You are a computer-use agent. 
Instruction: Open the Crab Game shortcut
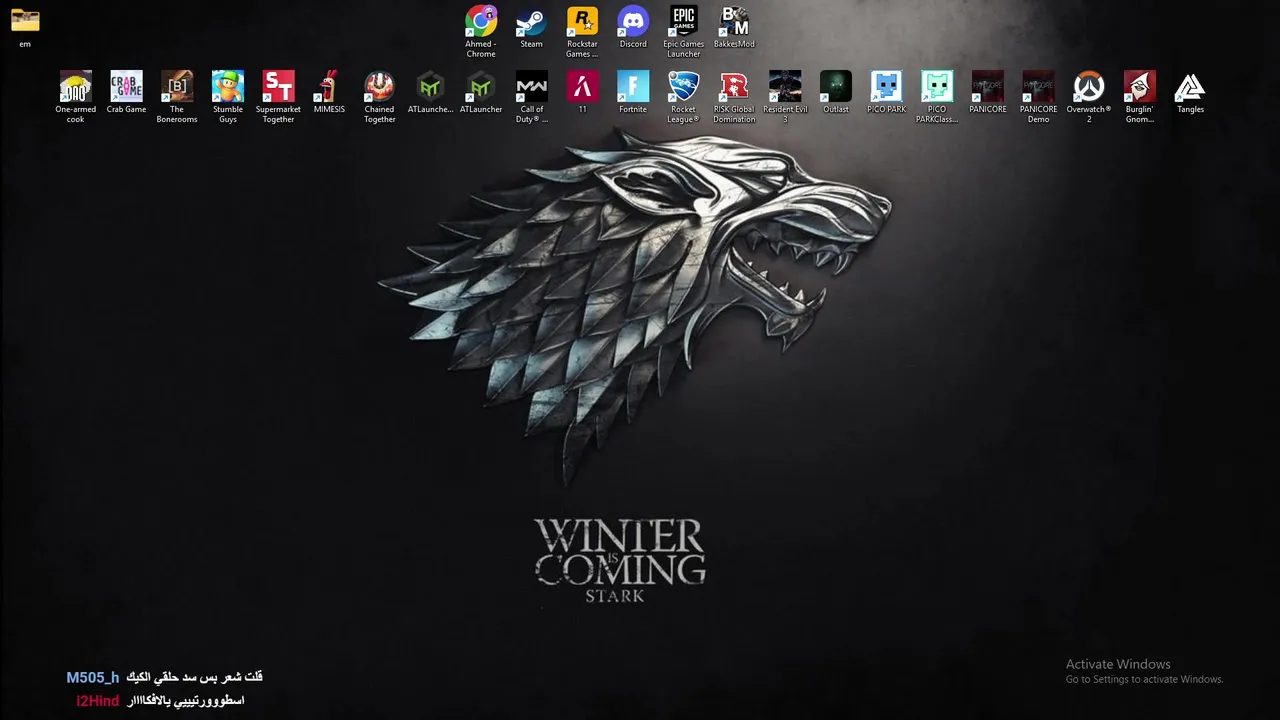point(127,86)
